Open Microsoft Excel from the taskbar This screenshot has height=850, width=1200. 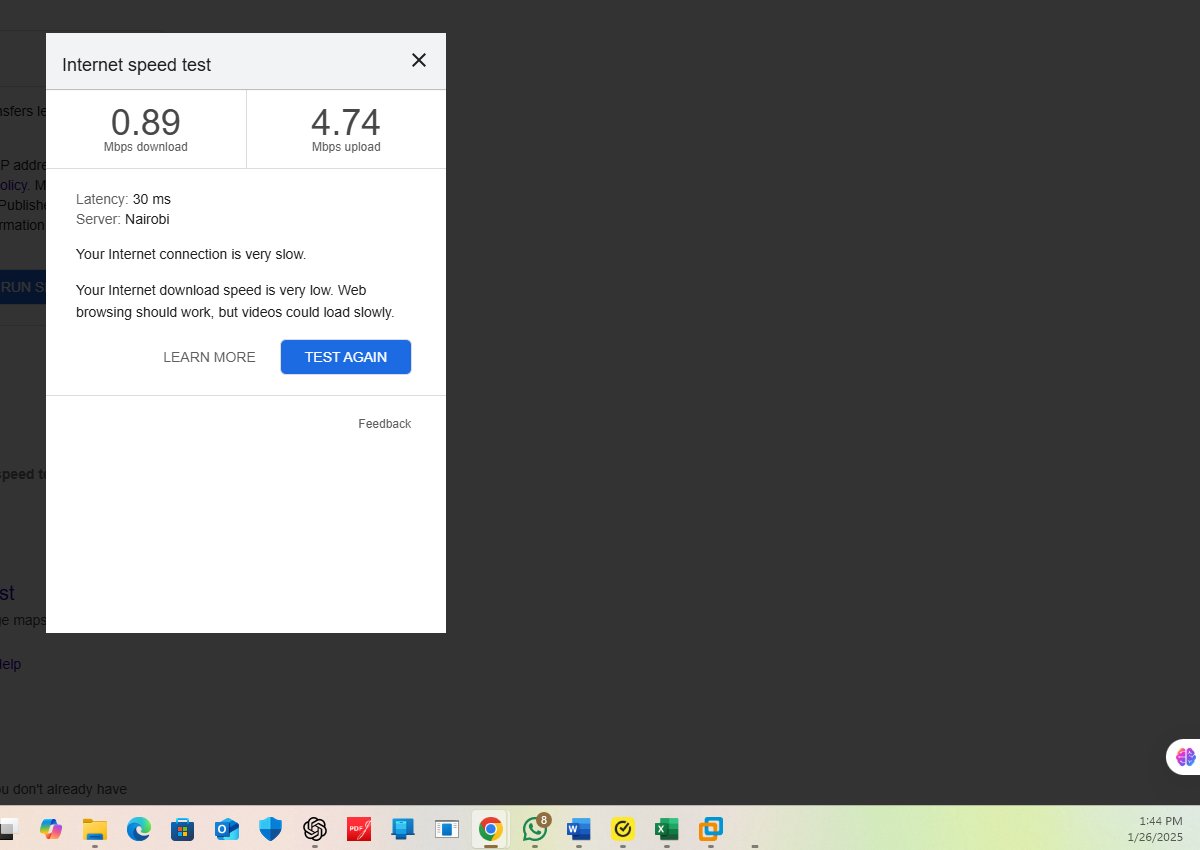[667, 829]
